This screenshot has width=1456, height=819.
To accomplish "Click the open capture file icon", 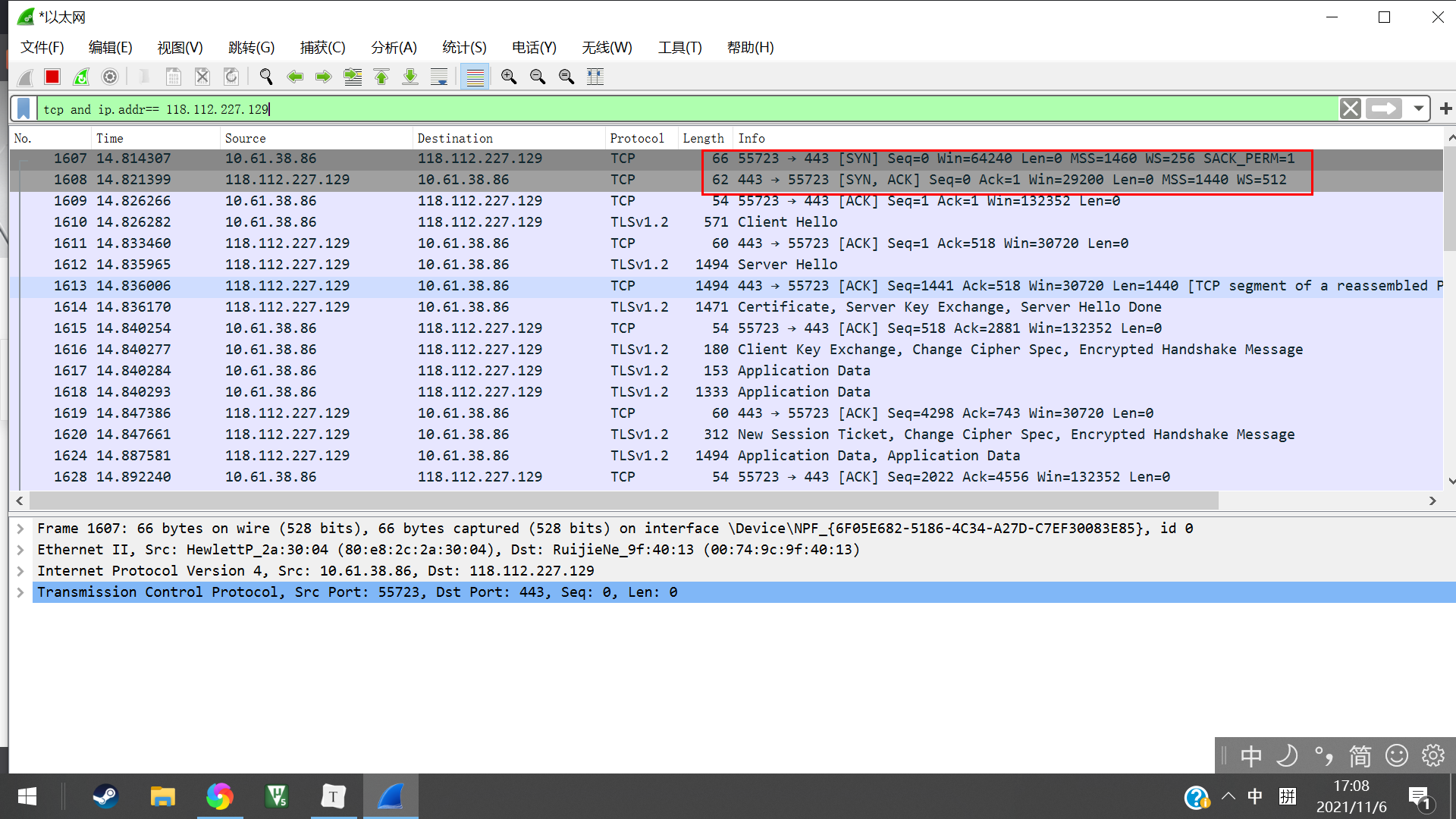I will (144, 77).
